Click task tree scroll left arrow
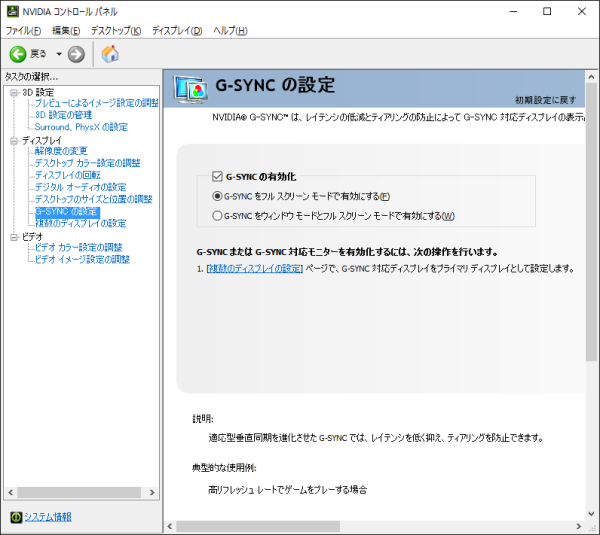The width and height of the screenshot is (600, 535). [10, 493]
